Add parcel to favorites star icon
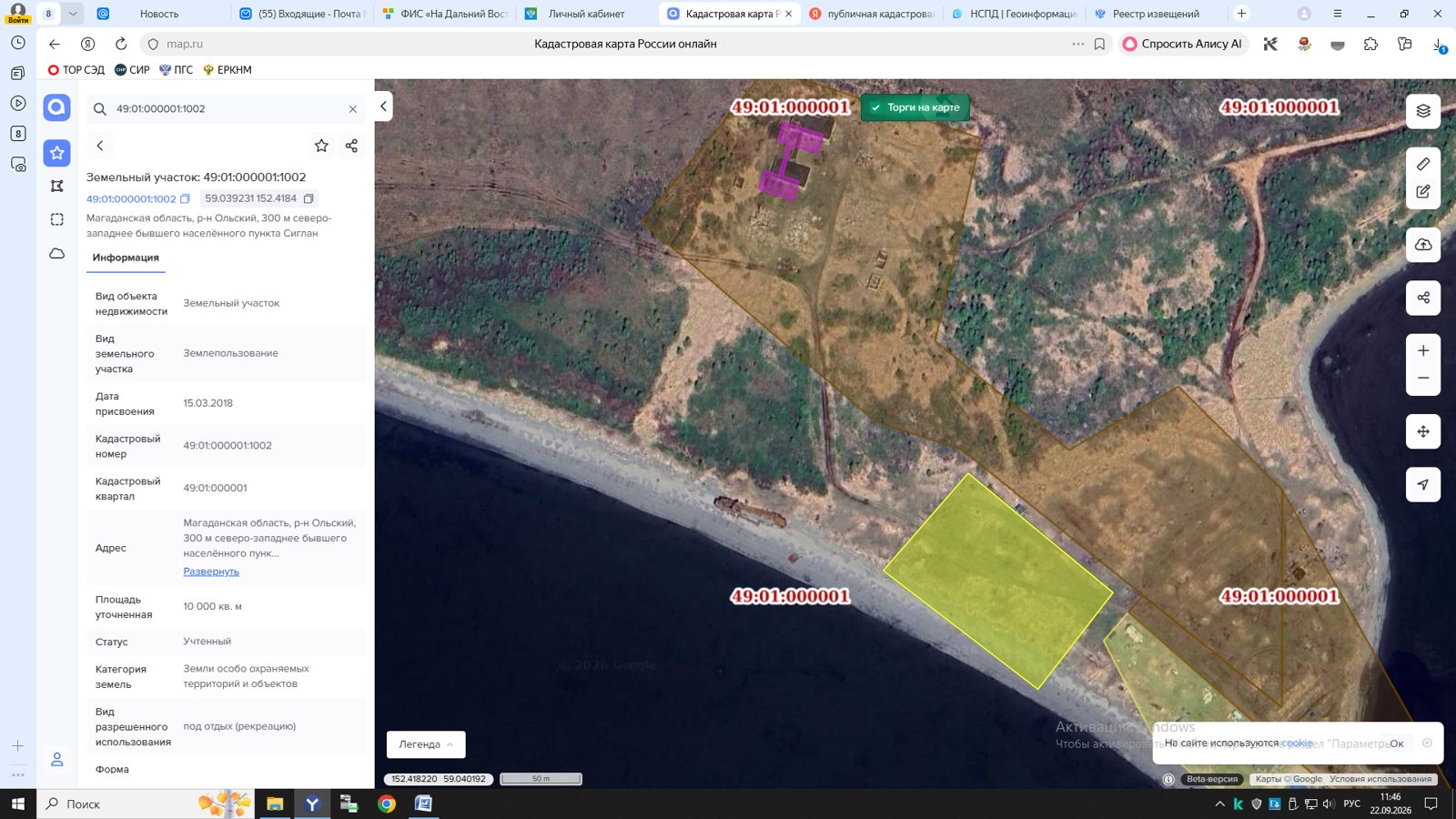The width and height of the screenshot is (1456, 819). (321, 146)
